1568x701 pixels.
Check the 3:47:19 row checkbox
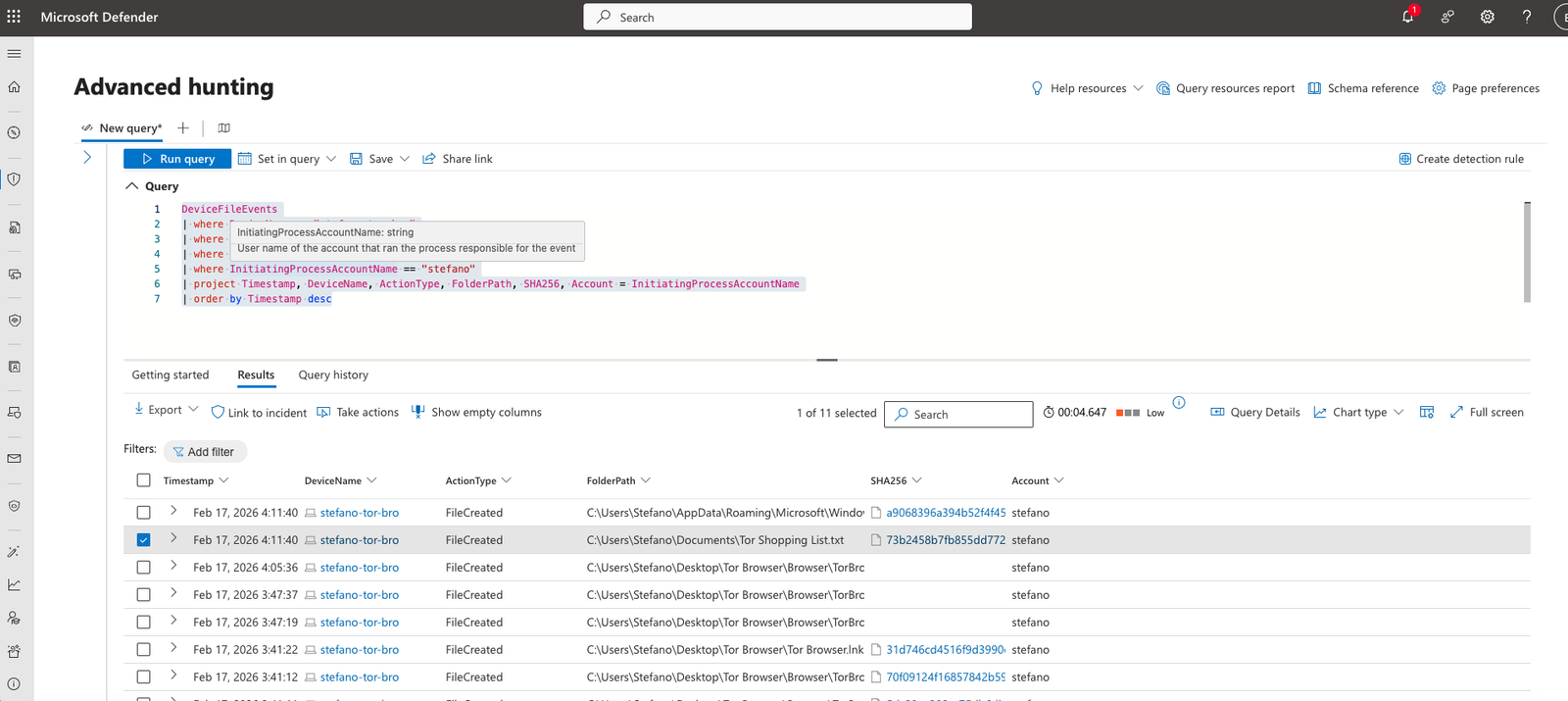(x=144, y=623)
